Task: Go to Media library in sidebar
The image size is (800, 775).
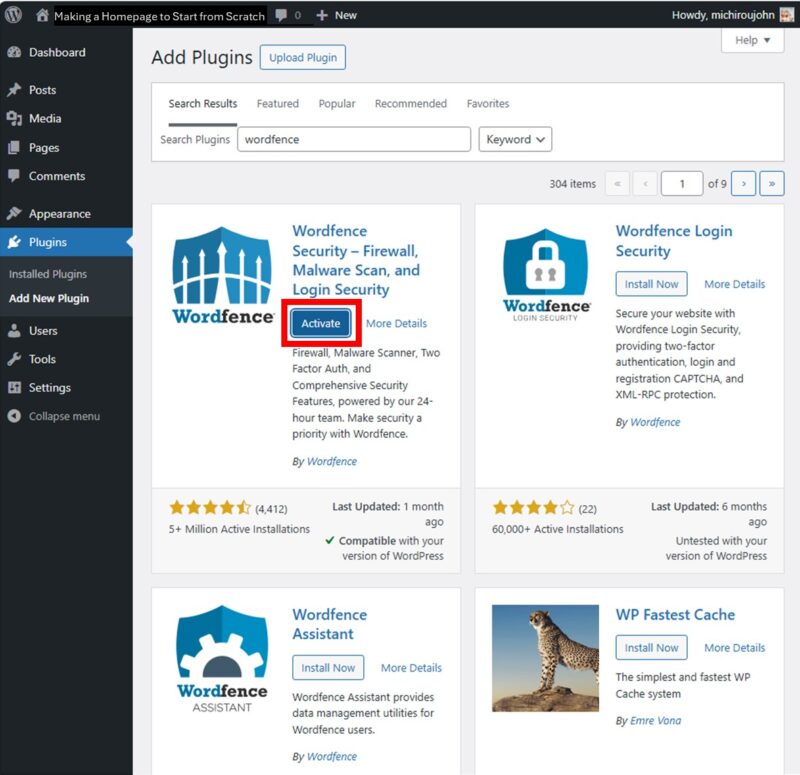Action: (45, 118)
